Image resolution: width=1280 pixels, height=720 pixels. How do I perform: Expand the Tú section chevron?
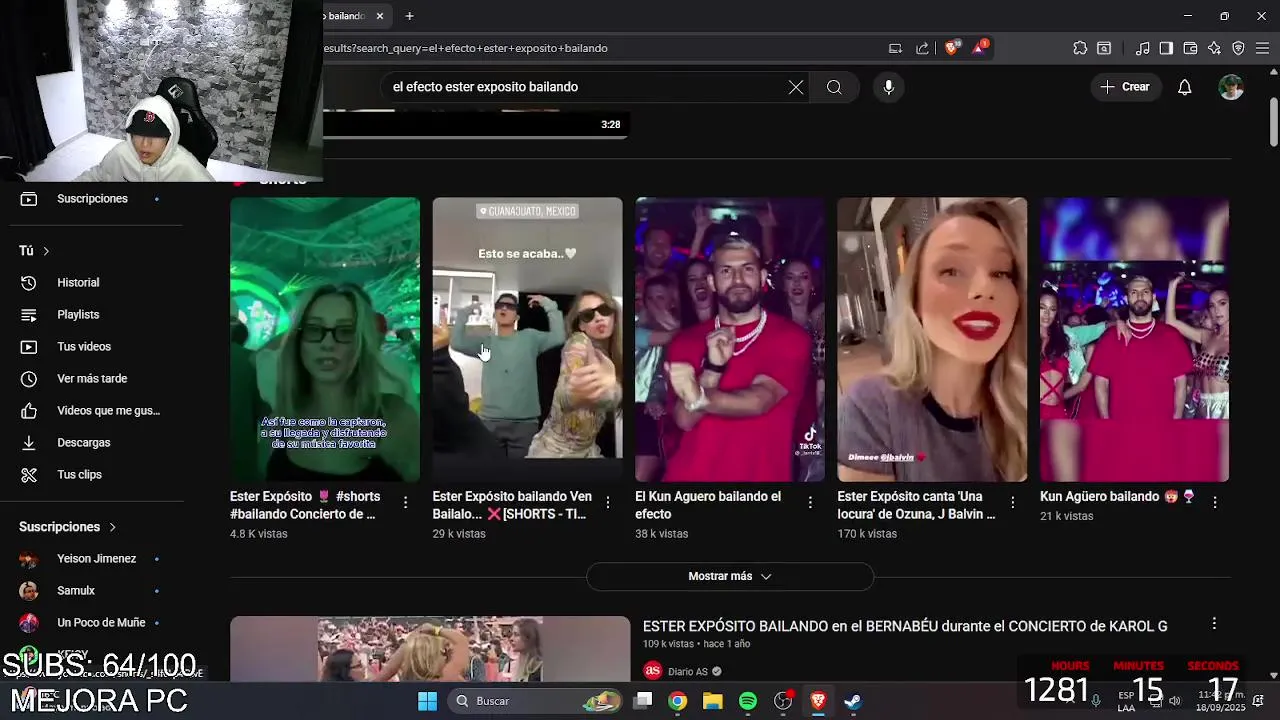[x=46, y=251]
